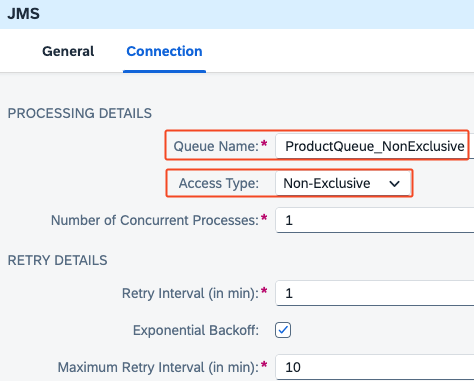Click the JMS header title
This screenshot has width=474, height=385.
coord(24,14)
